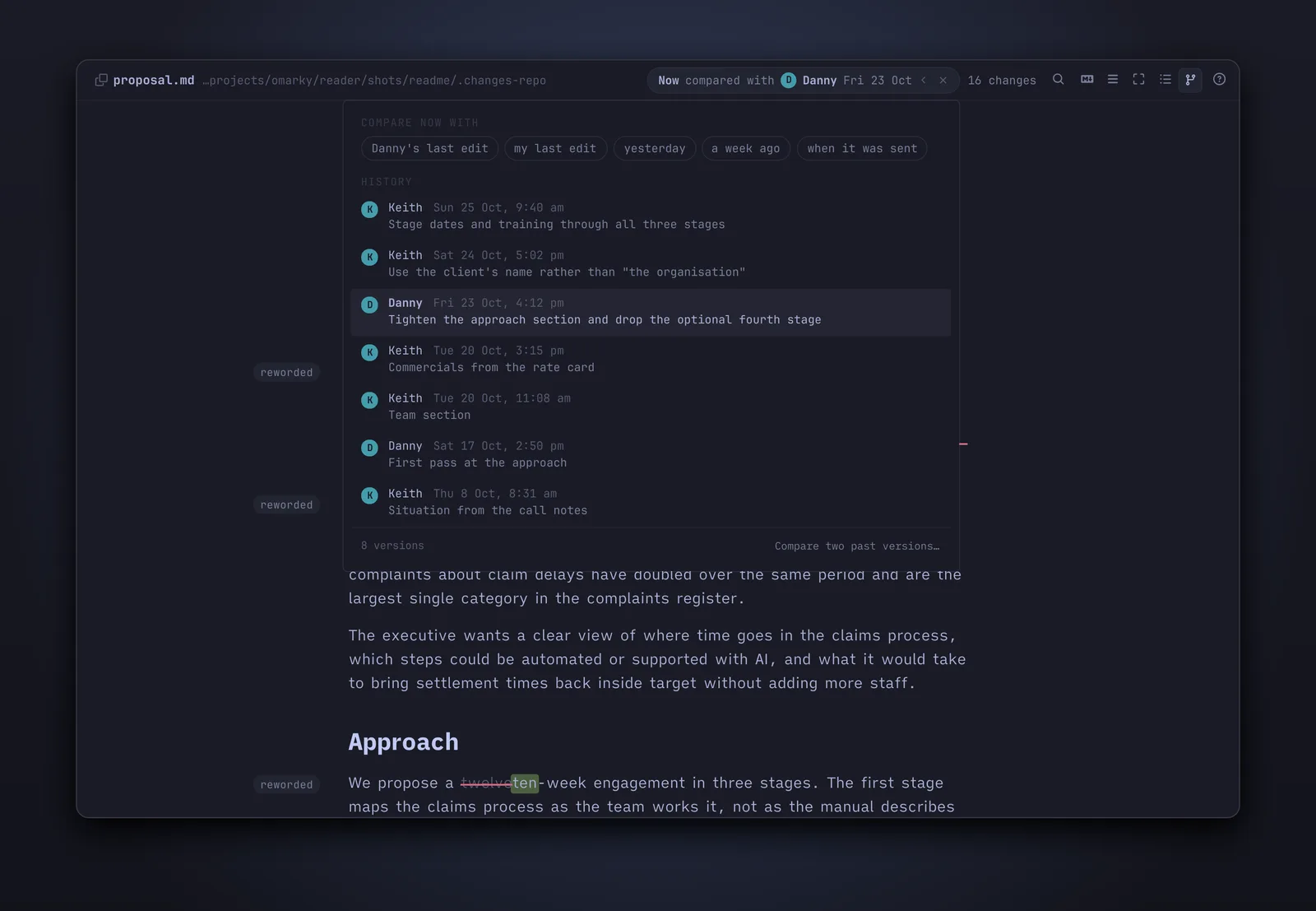Click the 16 changes counter

point(1002,80)
